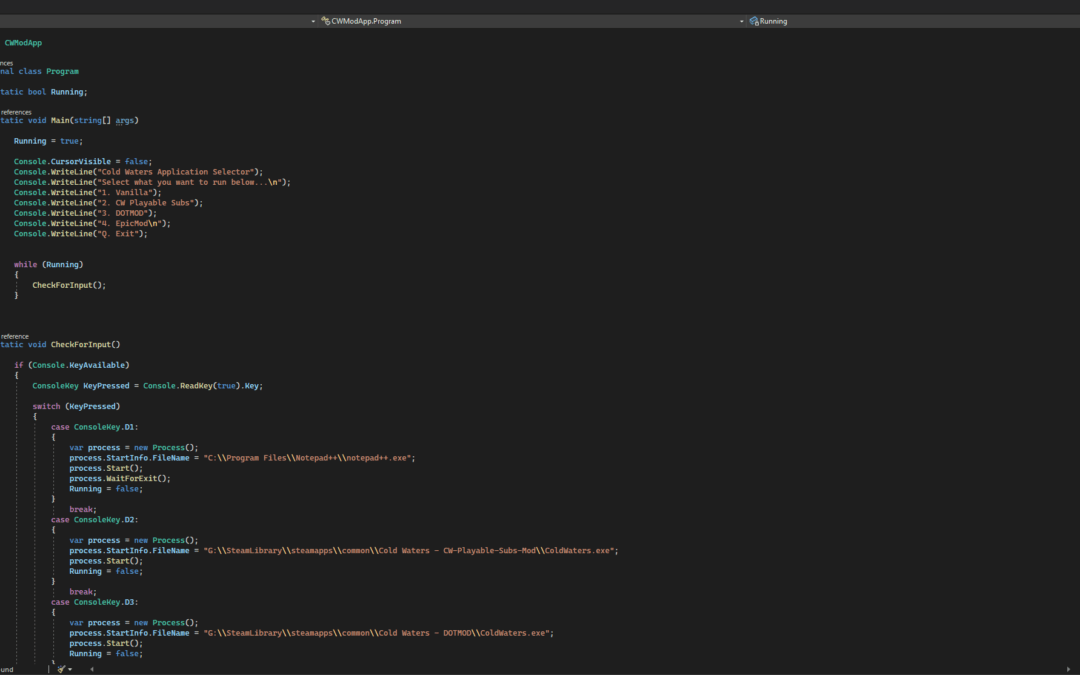Click the "Select what you want to run below" string

(189, 182)
